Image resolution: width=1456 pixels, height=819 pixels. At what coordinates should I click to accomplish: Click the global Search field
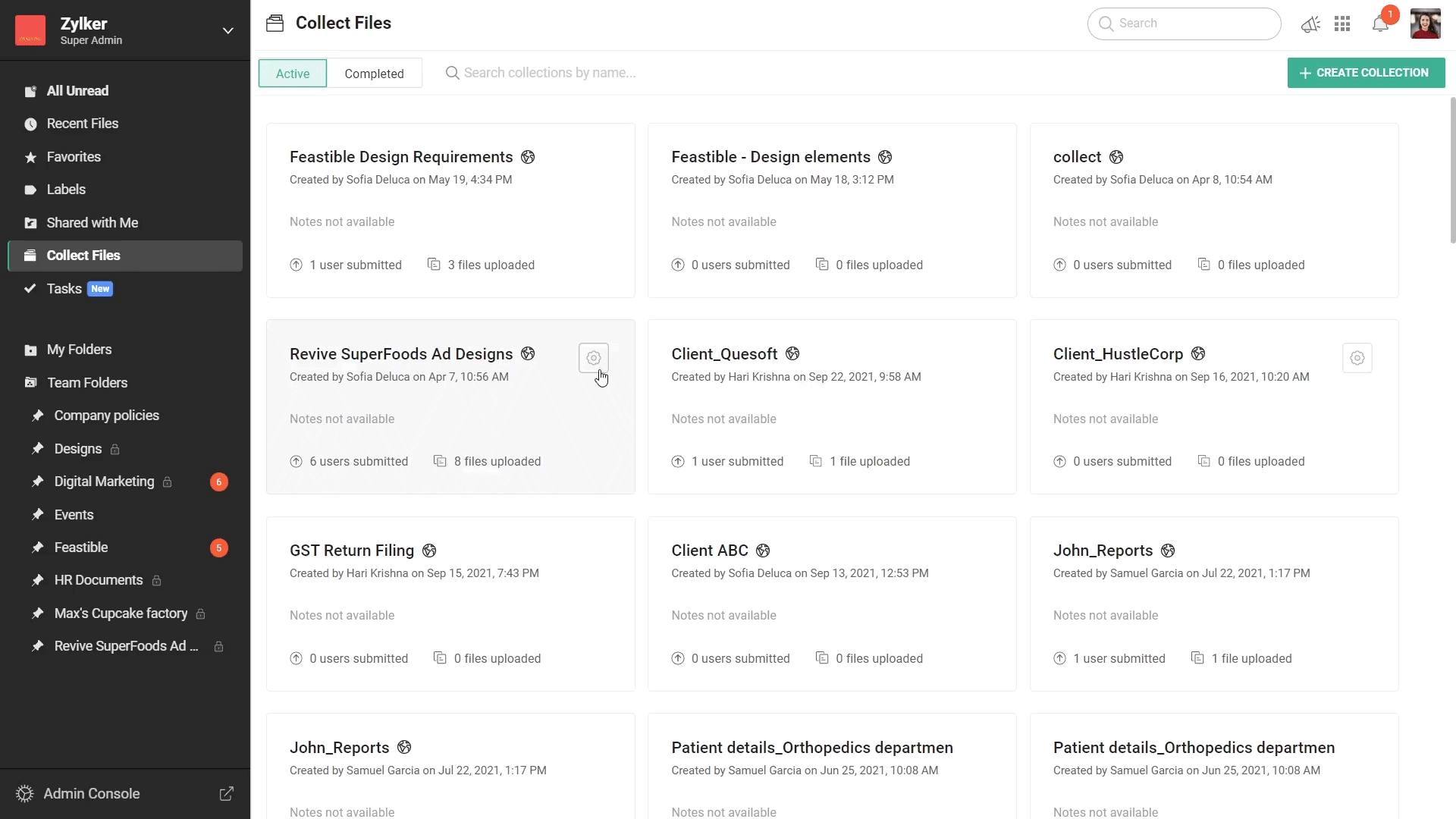click(x=1184, y=24)
